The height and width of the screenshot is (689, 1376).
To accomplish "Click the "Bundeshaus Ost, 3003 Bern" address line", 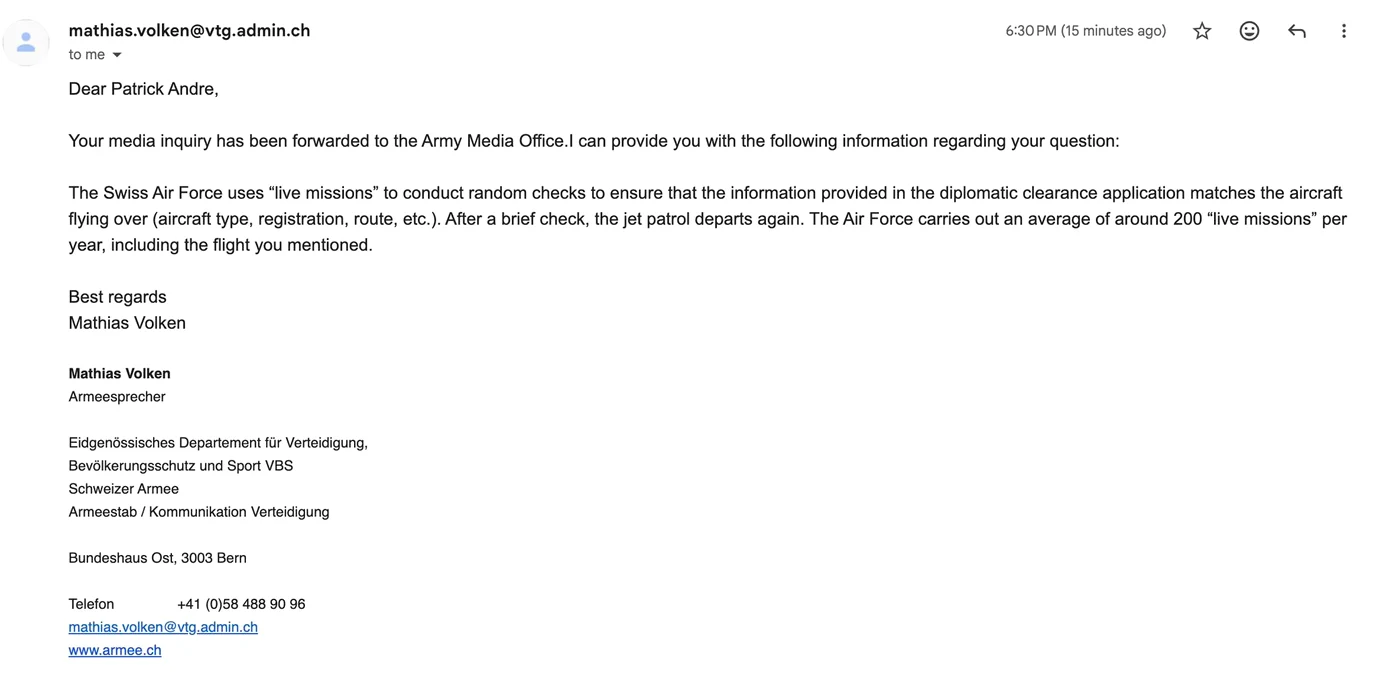I will click(157, 558).
